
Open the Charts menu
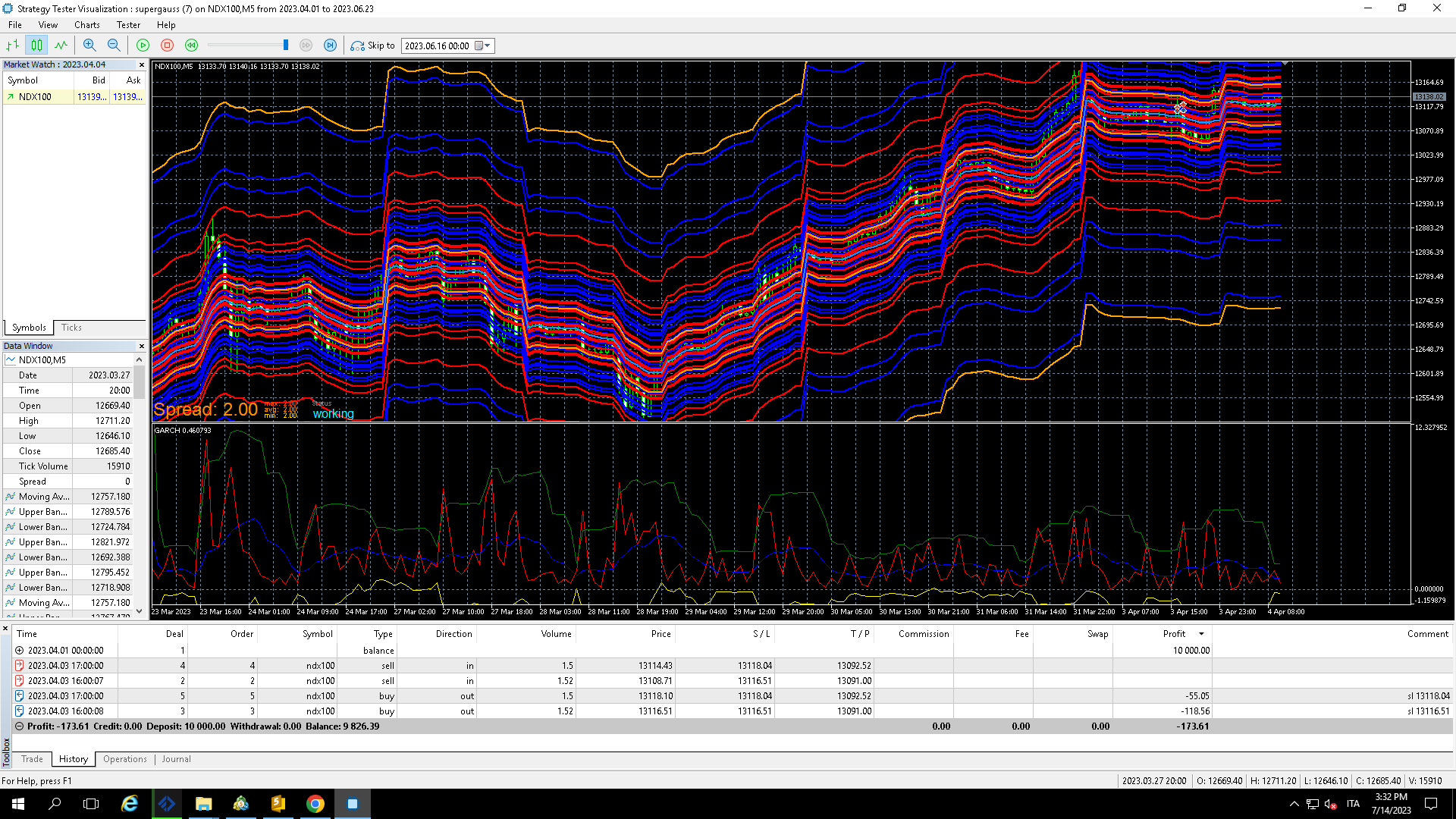point(87,25)
